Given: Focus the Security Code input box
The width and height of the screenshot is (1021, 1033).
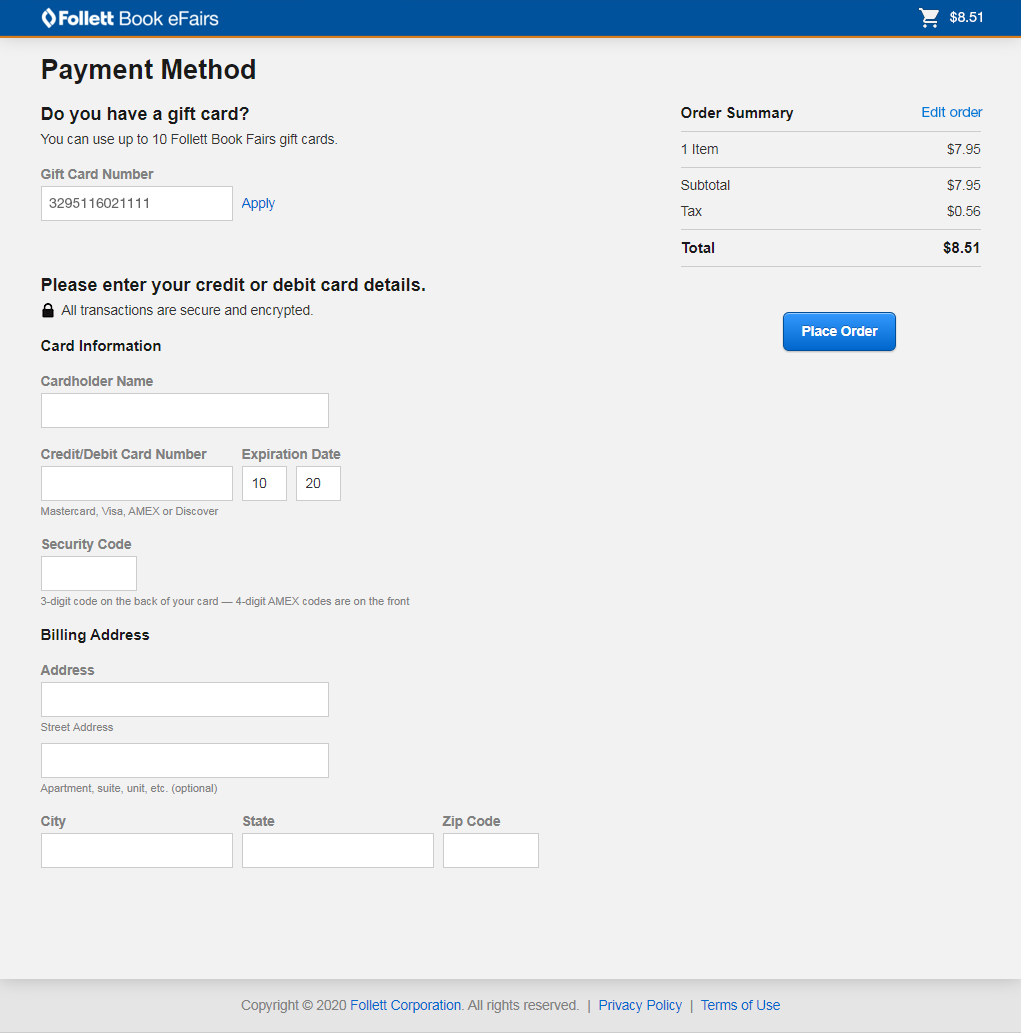Looking at the screenshot, I should 88,573.
